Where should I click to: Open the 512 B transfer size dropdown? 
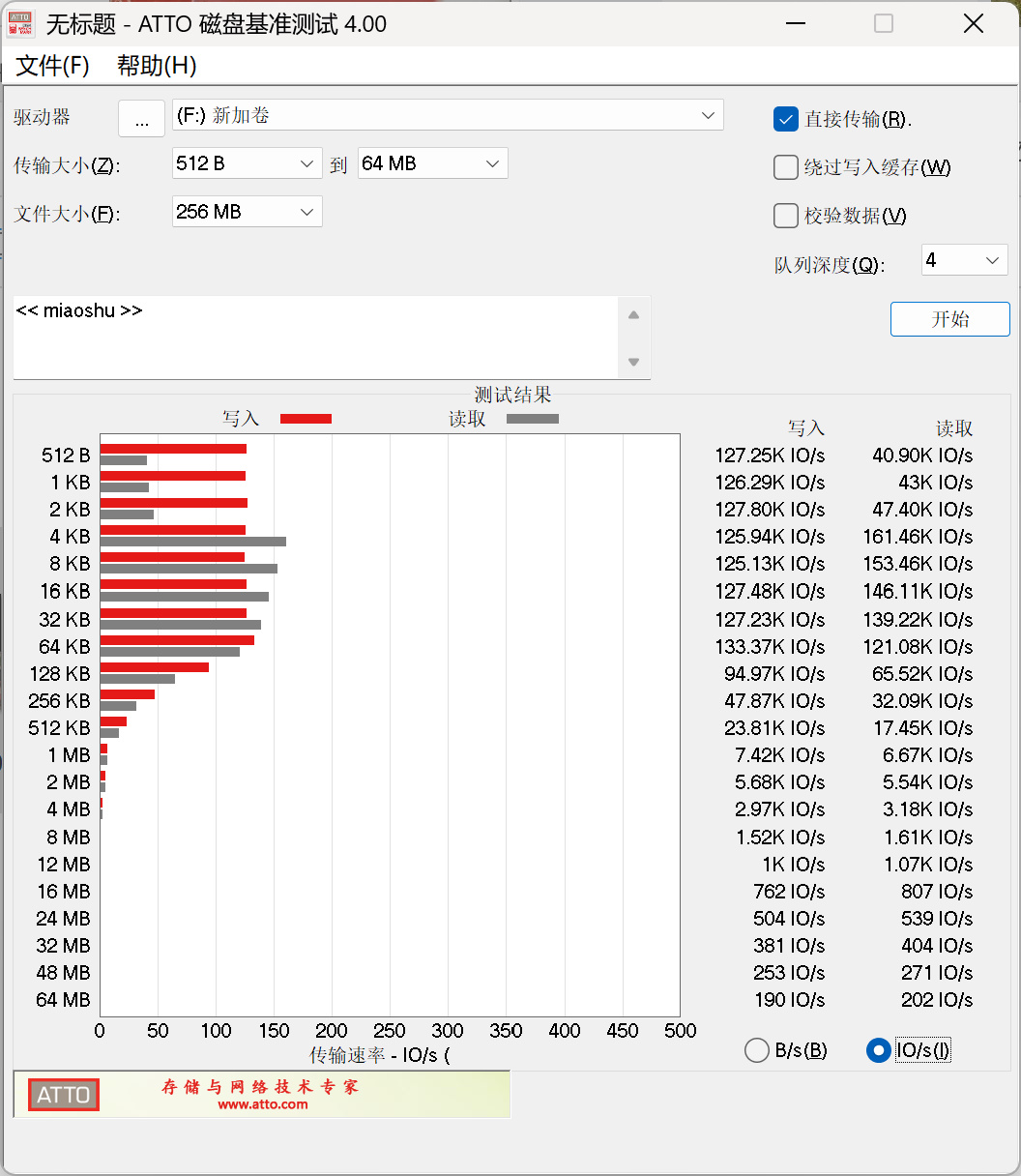click(x=247, y=163)
